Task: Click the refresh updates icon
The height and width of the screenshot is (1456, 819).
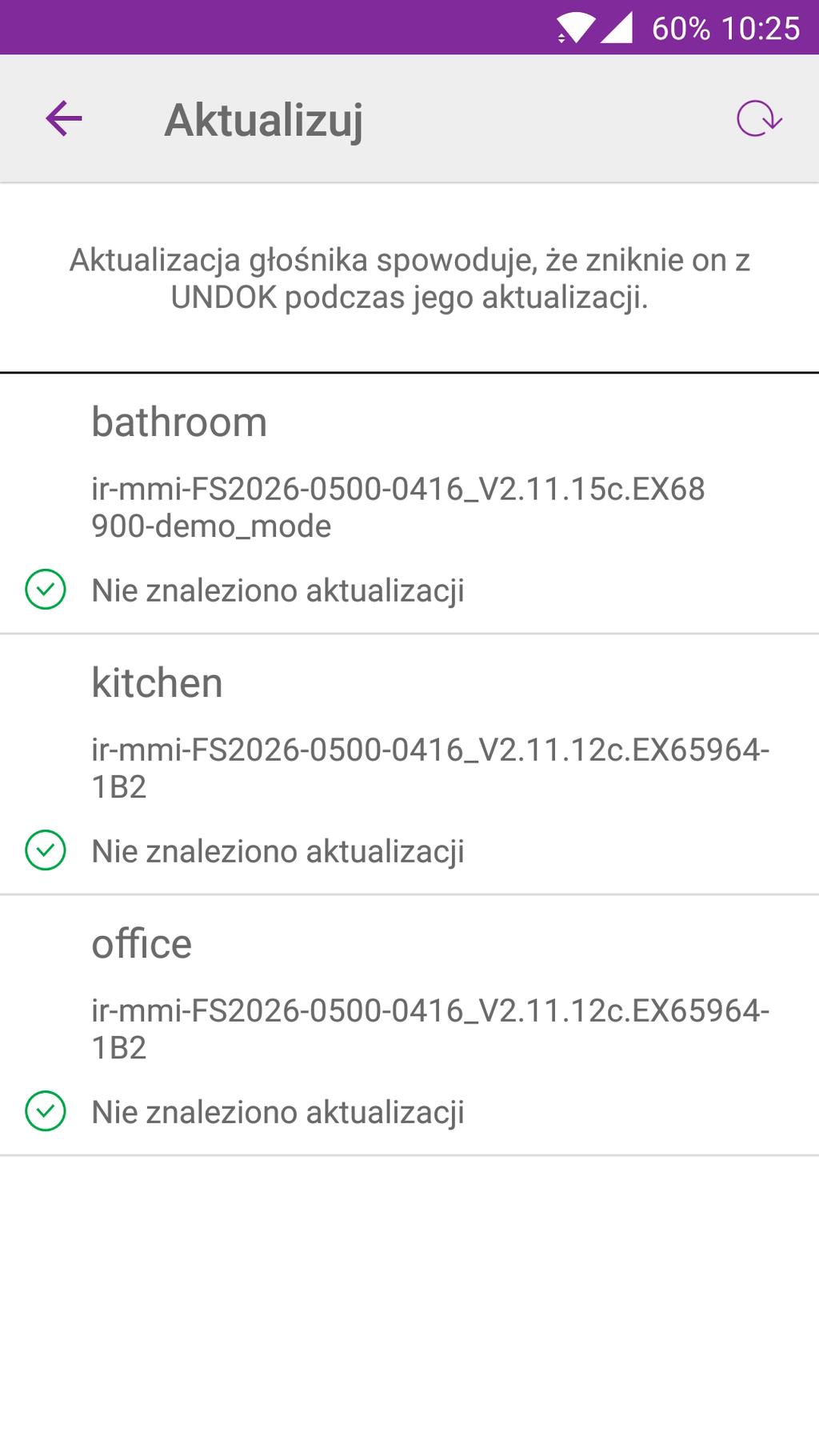Action: click(758, 119)
